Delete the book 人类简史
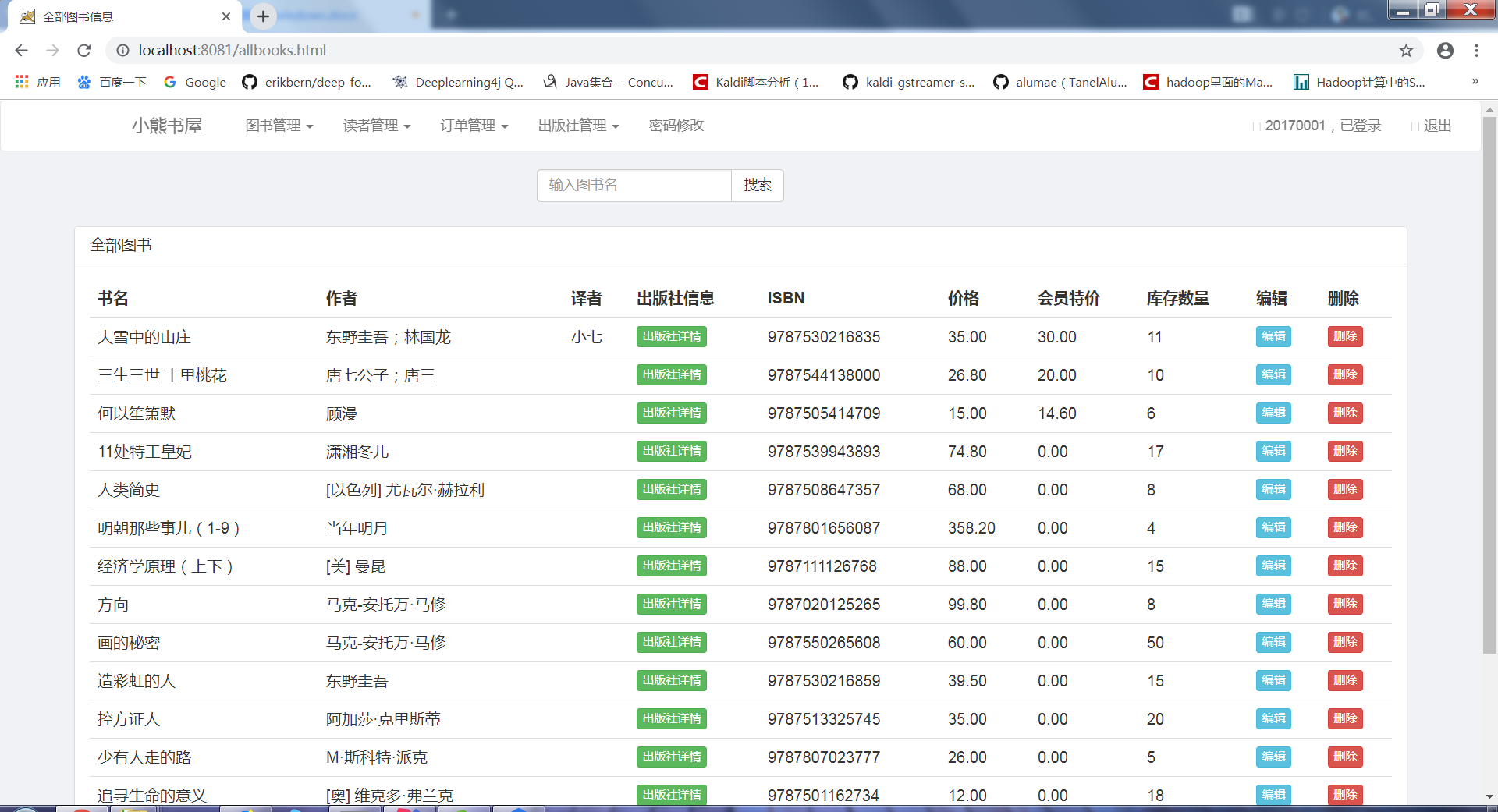The image size is (1498, 812). tap(1345, 489)
